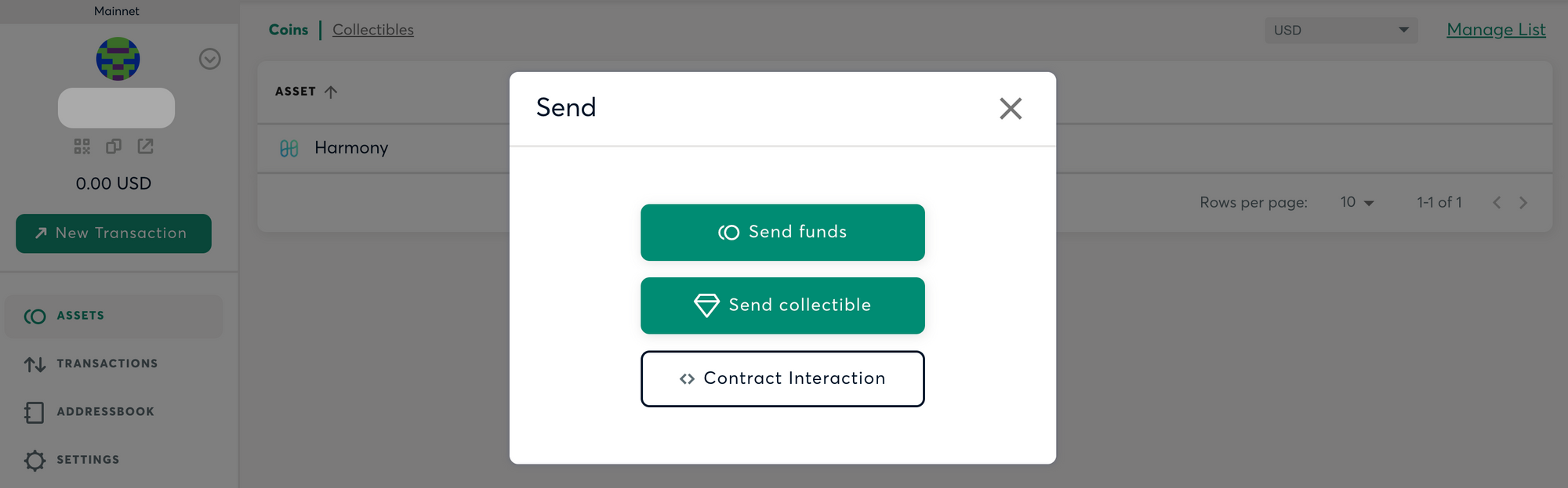Click the next page arrow in pagination
Image resolution: width=1568 pixels, height=488 pixels.
(1523, 202)
